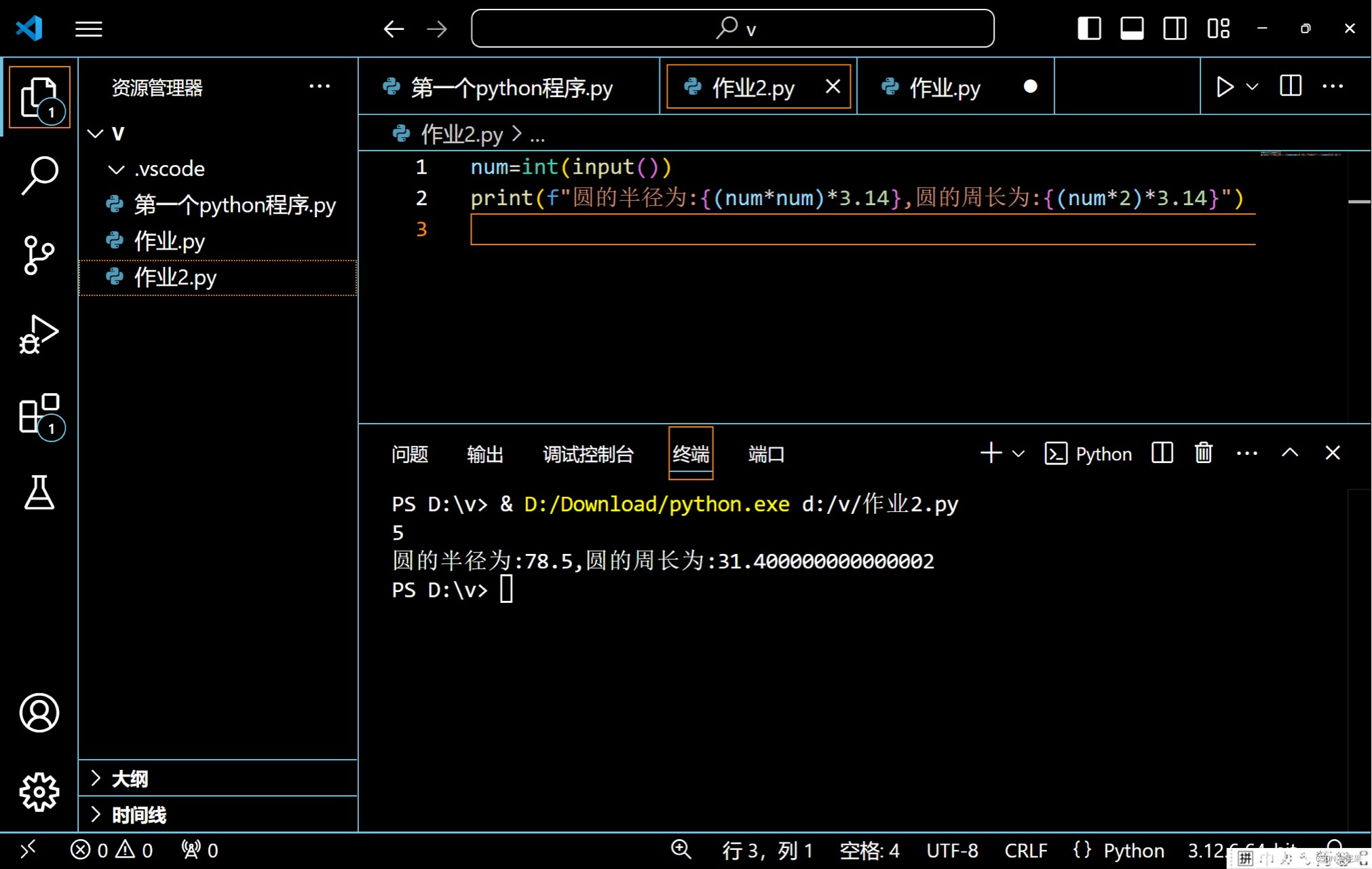Open the hamburger application menu
The image size is (1372, 869).
88,29
